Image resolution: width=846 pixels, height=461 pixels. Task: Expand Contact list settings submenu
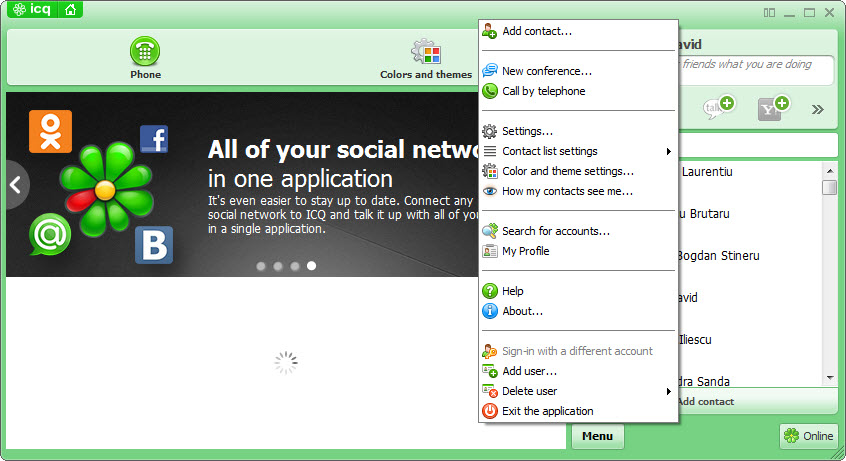pyautogui.click(x=578, y=151)
